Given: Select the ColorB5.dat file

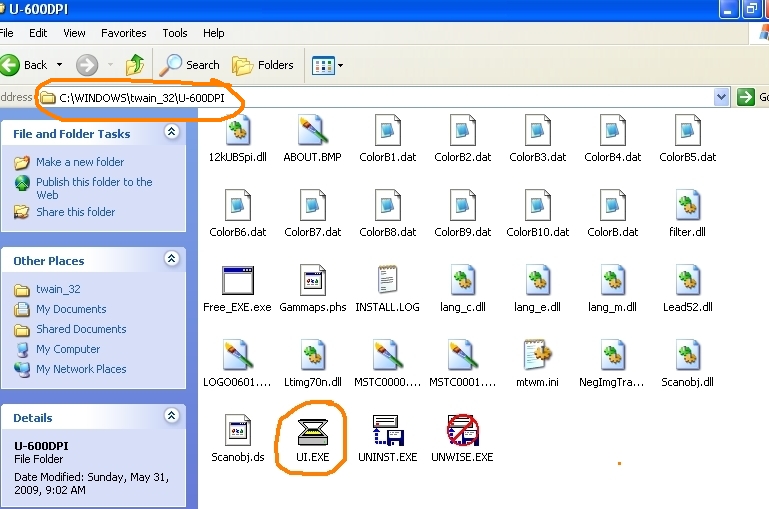Looking at the screenshot, I should [688, 138].
